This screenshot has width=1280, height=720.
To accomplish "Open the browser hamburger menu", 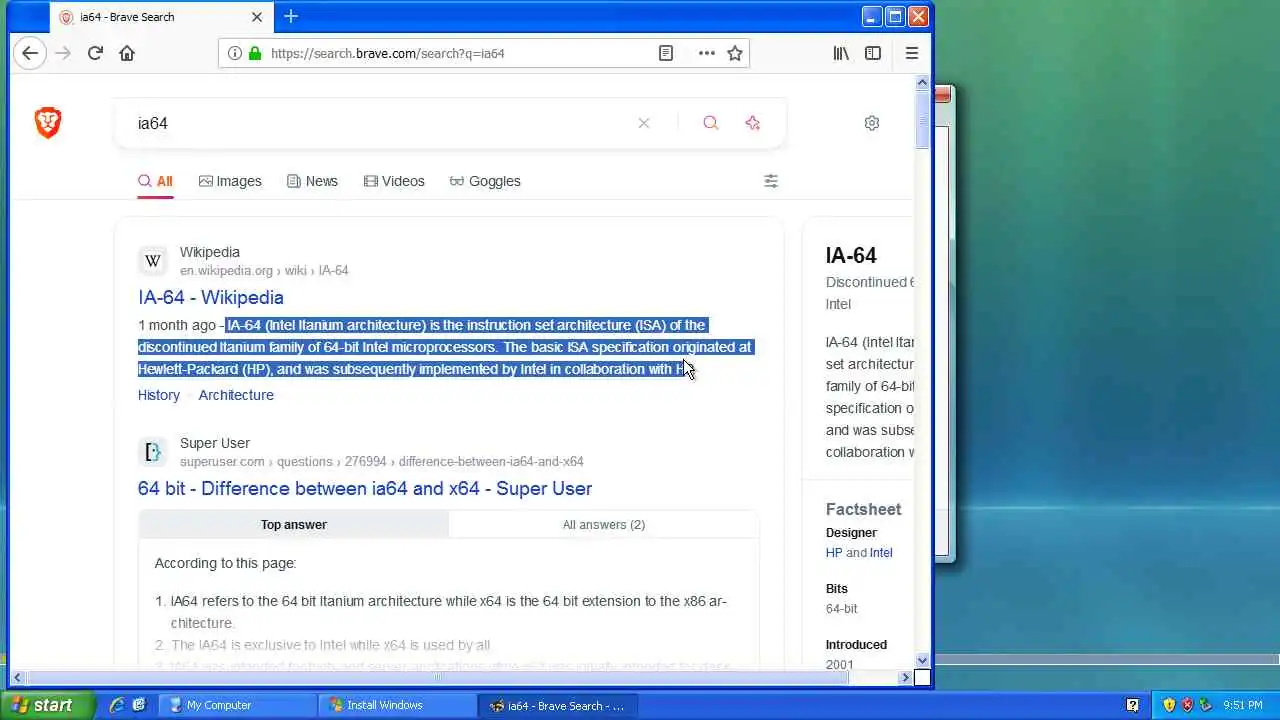I will pos(912,53).
